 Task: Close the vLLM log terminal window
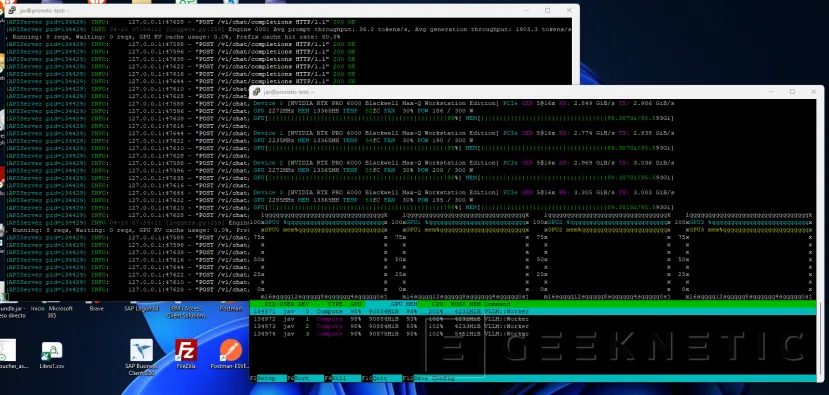coord(569,10)
